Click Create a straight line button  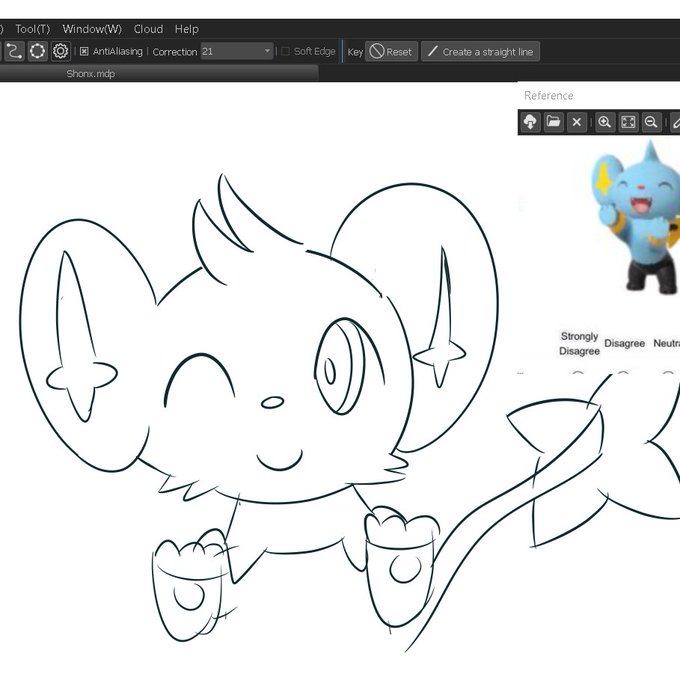tap(481, 52)
